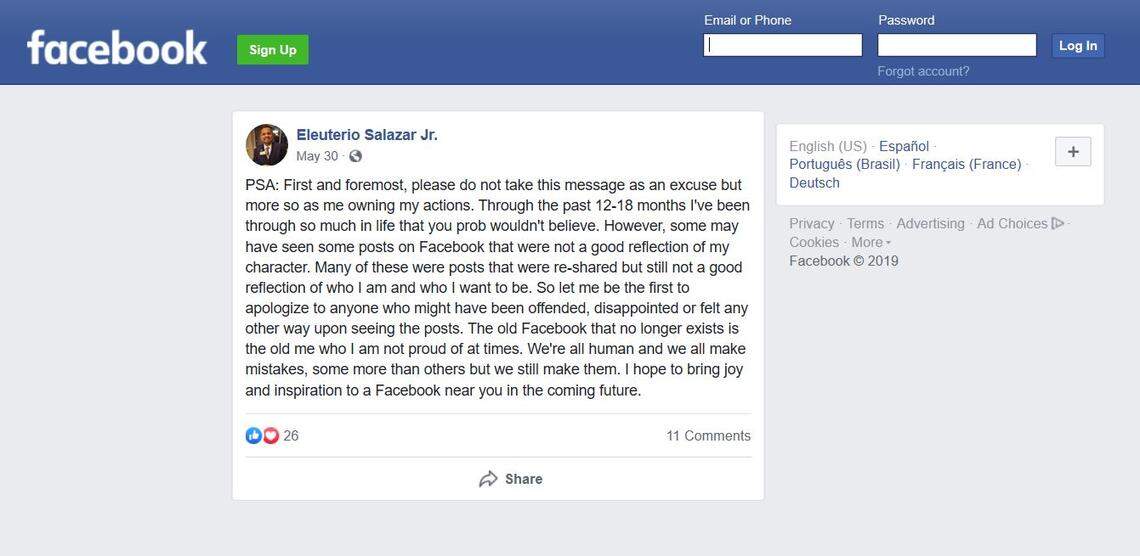Open the poster's profile picture

[x=267, y=145]
